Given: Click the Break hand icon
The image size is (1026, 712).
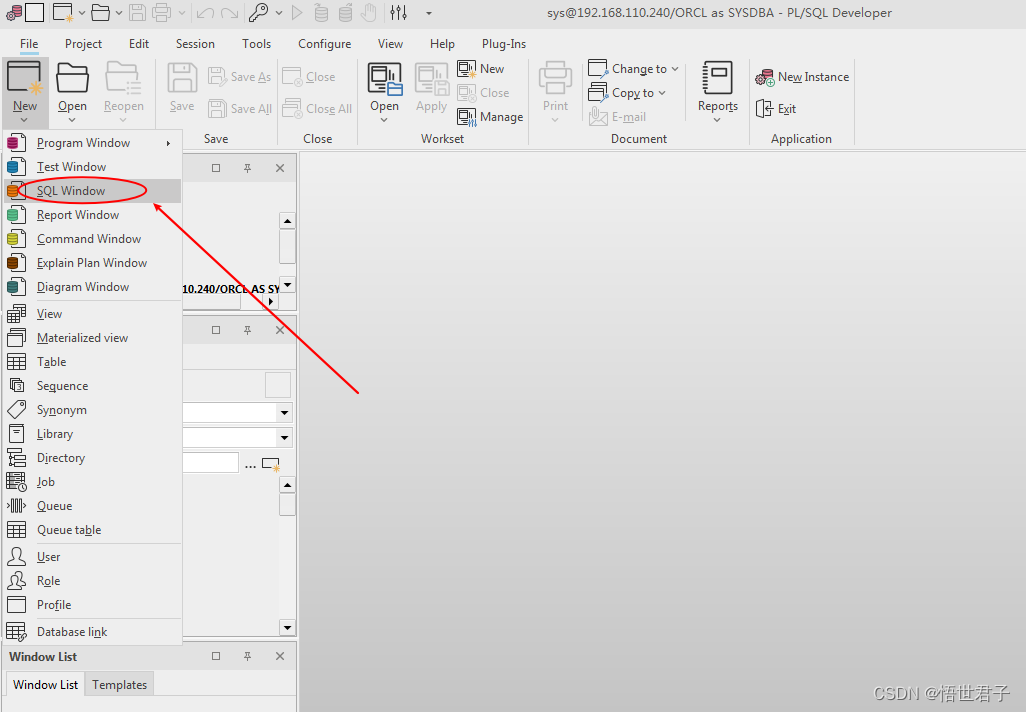Looking at the screenshot, I should click(370, 12).
